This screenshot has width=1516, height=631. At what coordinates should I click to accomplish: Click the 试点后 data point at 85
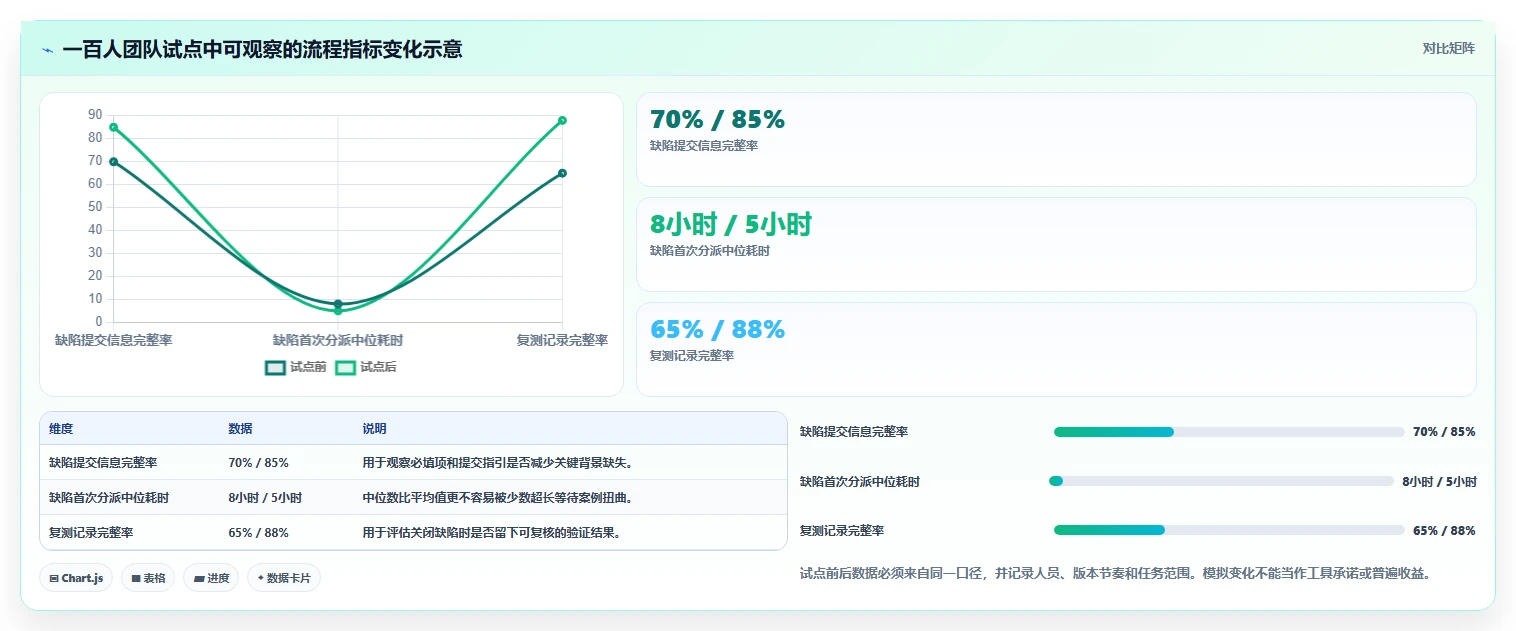[x=114, y=127]
